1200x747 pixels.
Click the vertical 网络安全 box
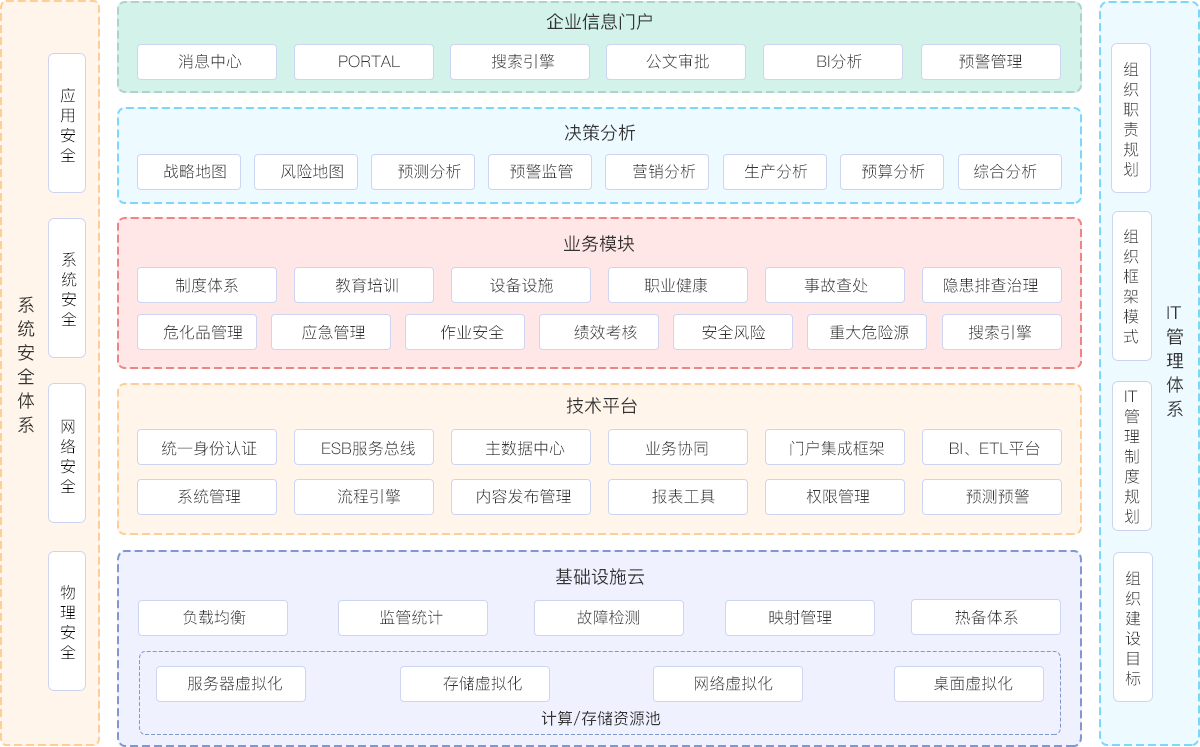pos(67,453)
